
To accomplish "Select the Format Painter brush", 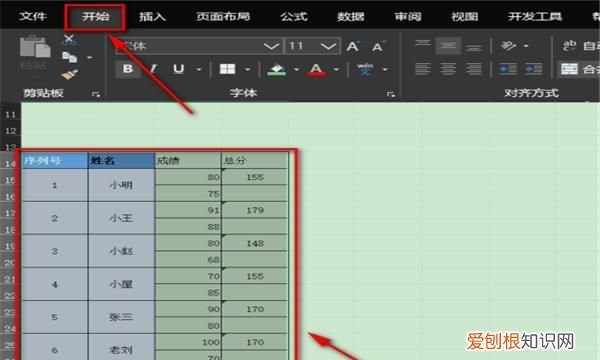I will (70, 75).
